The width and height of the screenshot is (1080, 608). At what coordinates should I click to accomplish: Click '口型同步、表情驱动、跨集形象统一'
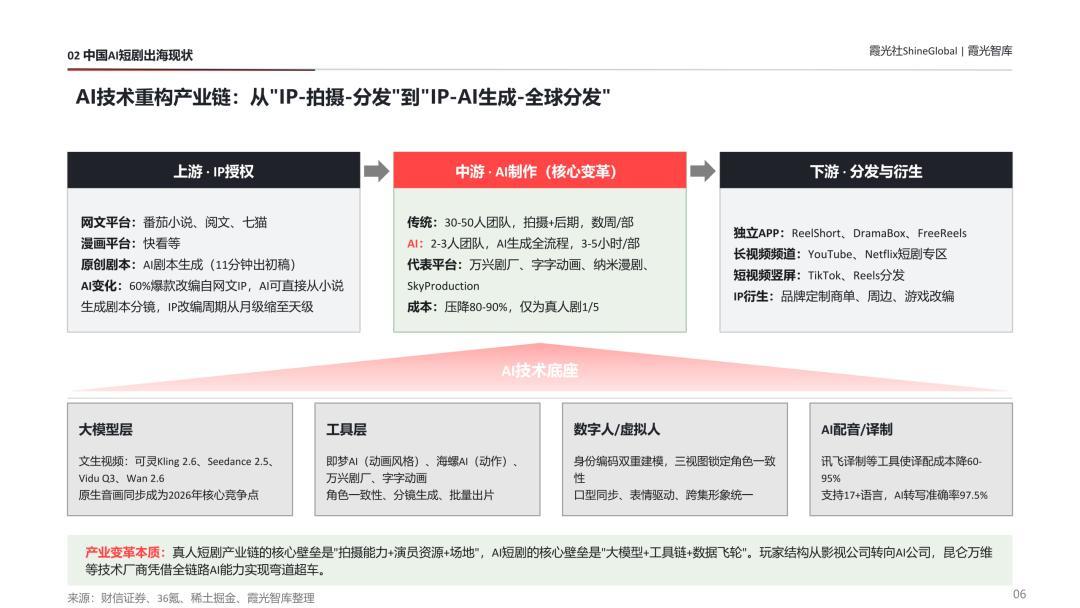tap(663, 495)
